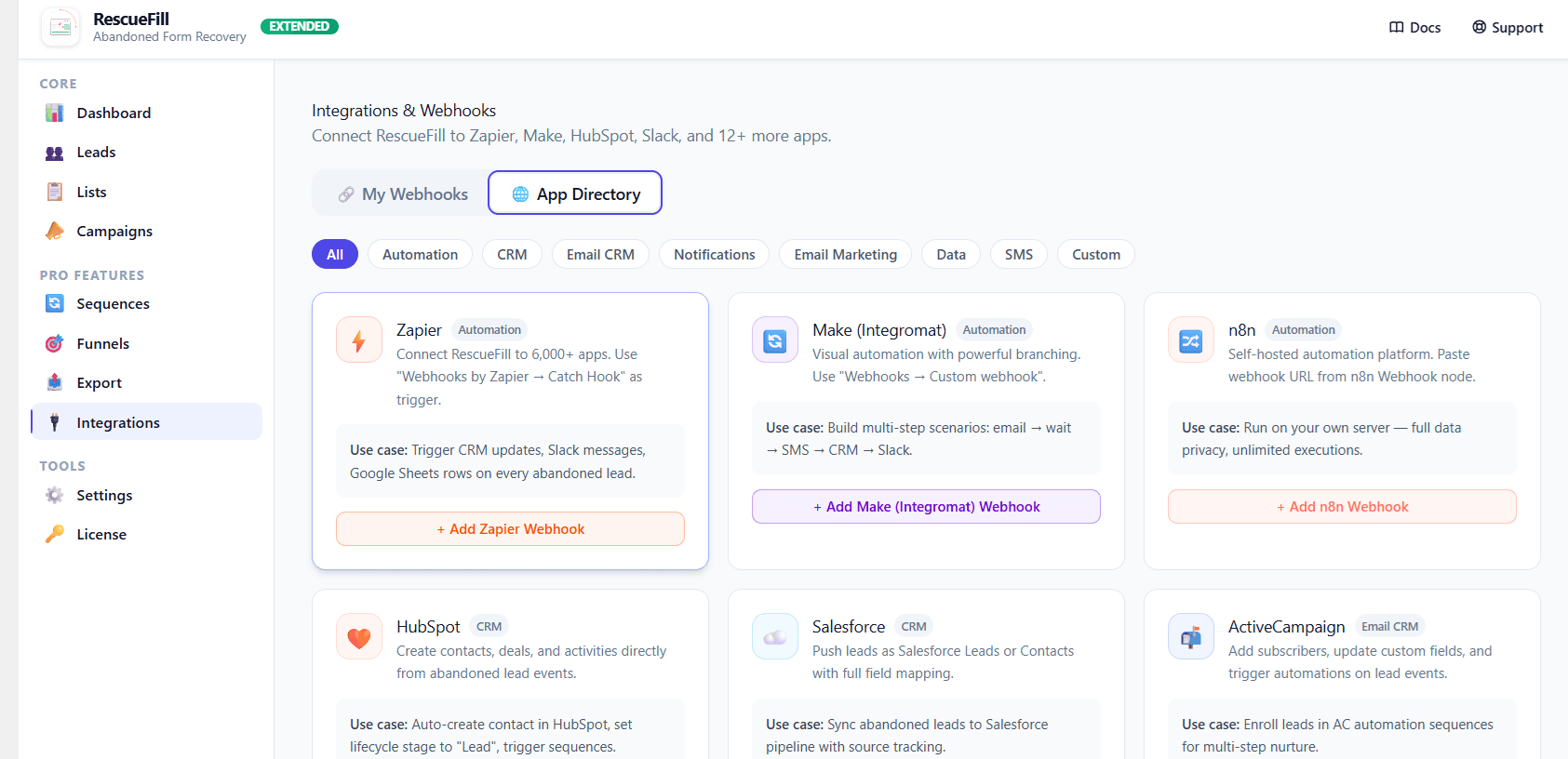Click the n8n Automation tag
The image size is (1568, 759).
1303,329
